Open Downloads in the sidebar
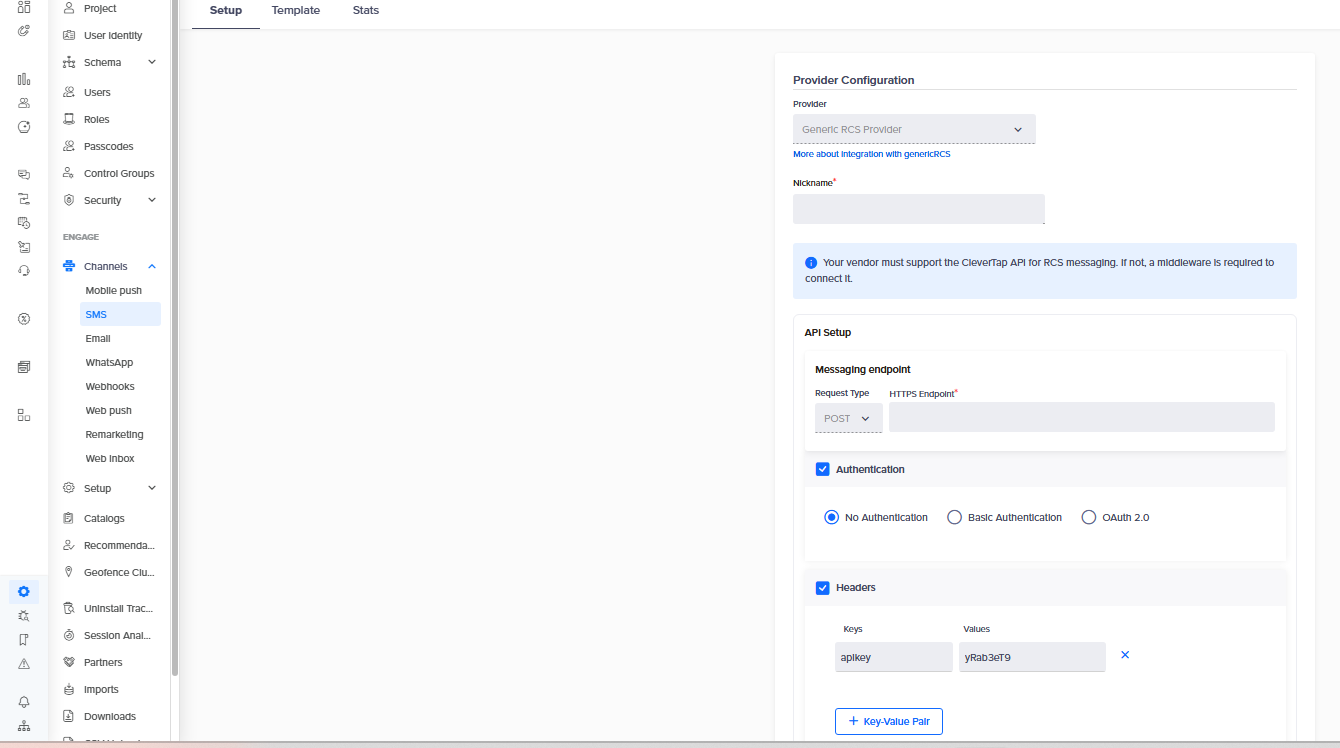1340x748 pixels. (110, 716)
